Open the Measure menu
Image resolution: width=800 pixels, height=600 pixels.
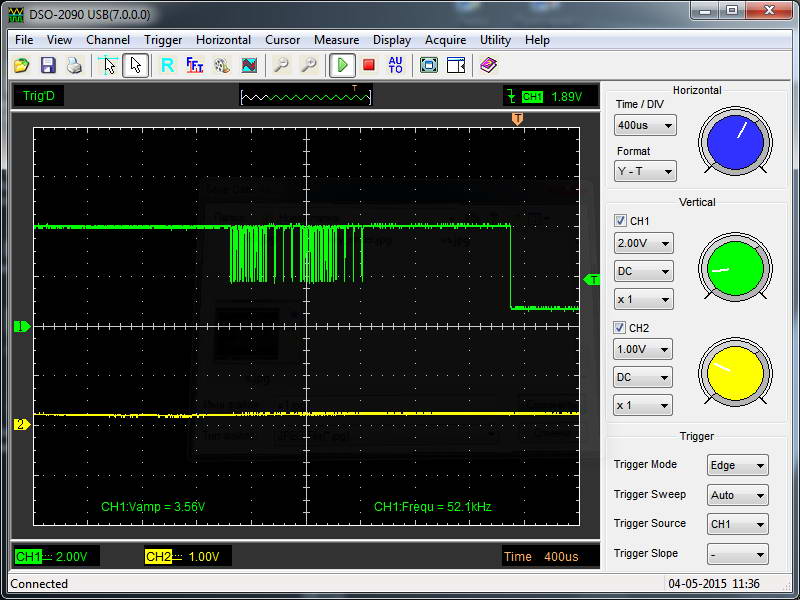coord(336,40)
